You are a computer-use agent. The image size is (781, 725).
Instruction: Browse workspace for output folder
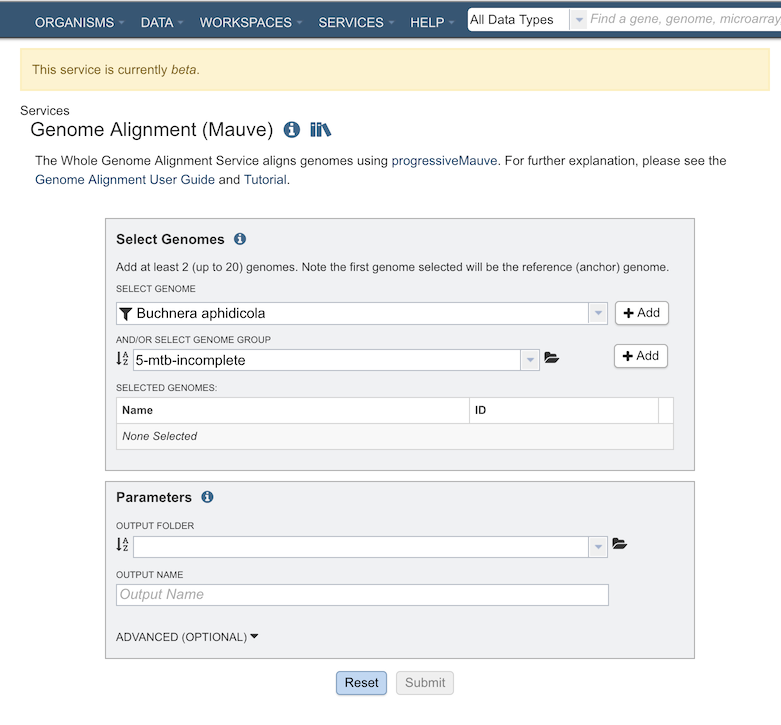click(619, 543)
